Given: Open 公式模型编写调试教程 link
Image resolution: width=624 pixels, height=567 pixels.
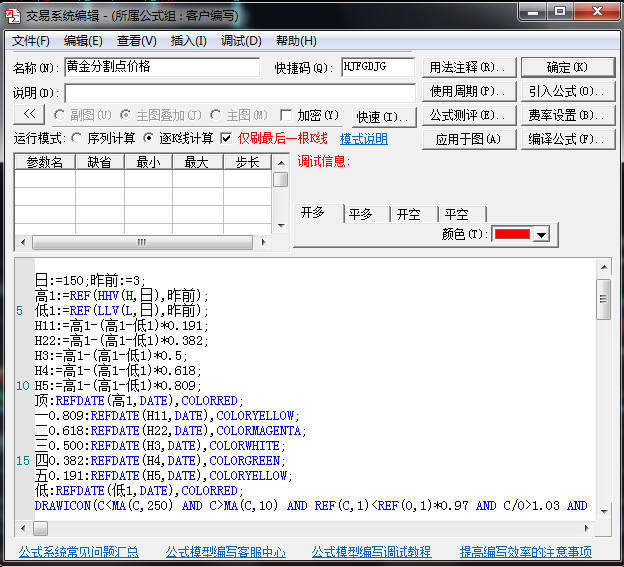Looking at the screenshot, I should [371, 552].
